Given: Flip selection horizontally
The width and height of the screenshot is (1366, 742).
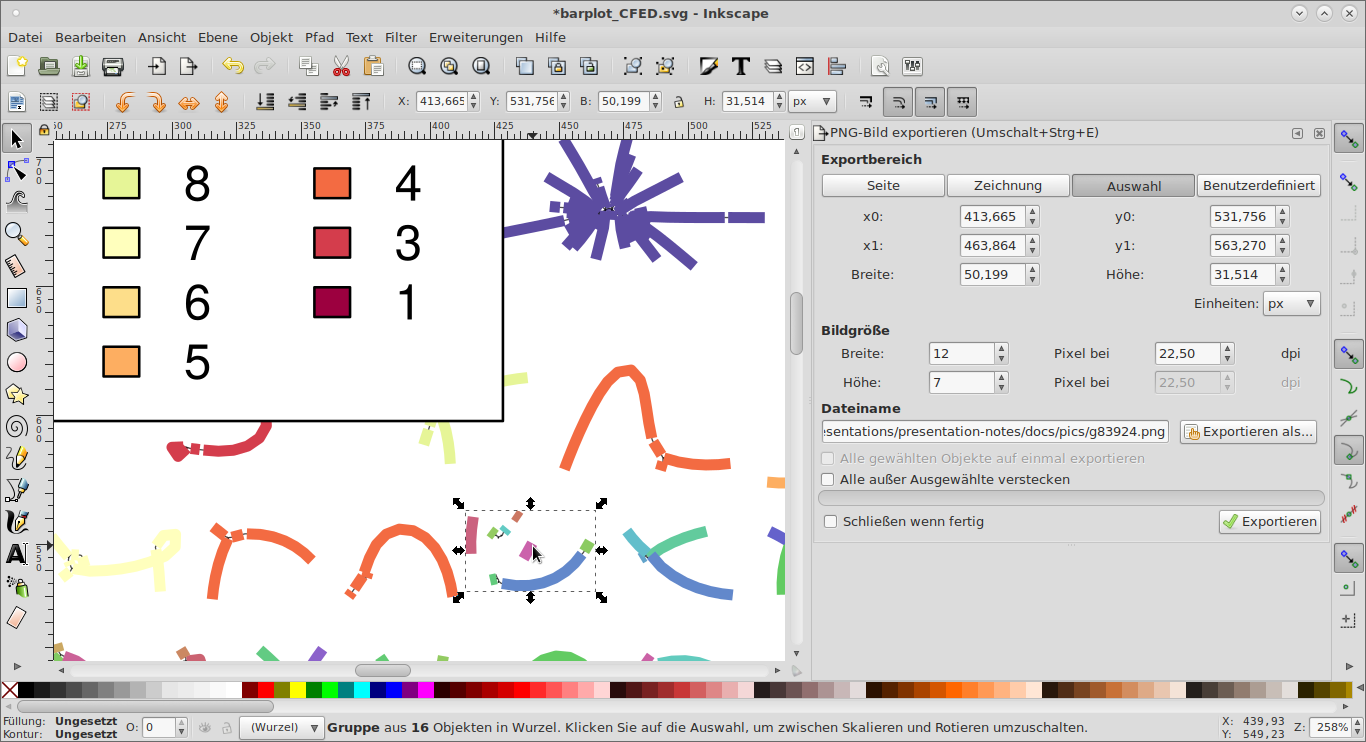Looking at the screenshot, I should click(189, 102).
